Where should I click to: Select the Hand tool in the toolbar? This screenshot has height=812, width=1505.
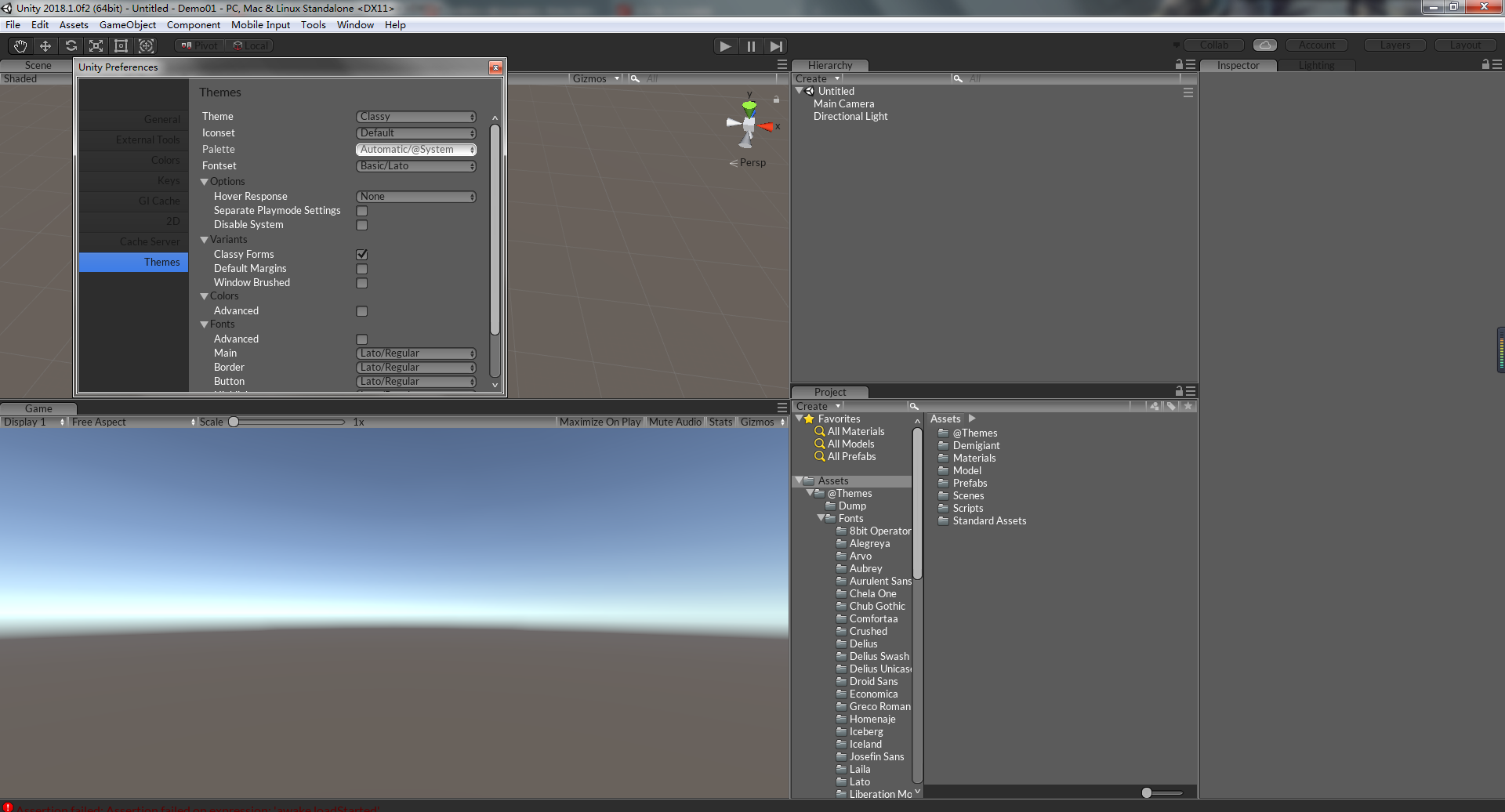pos(20,45)
